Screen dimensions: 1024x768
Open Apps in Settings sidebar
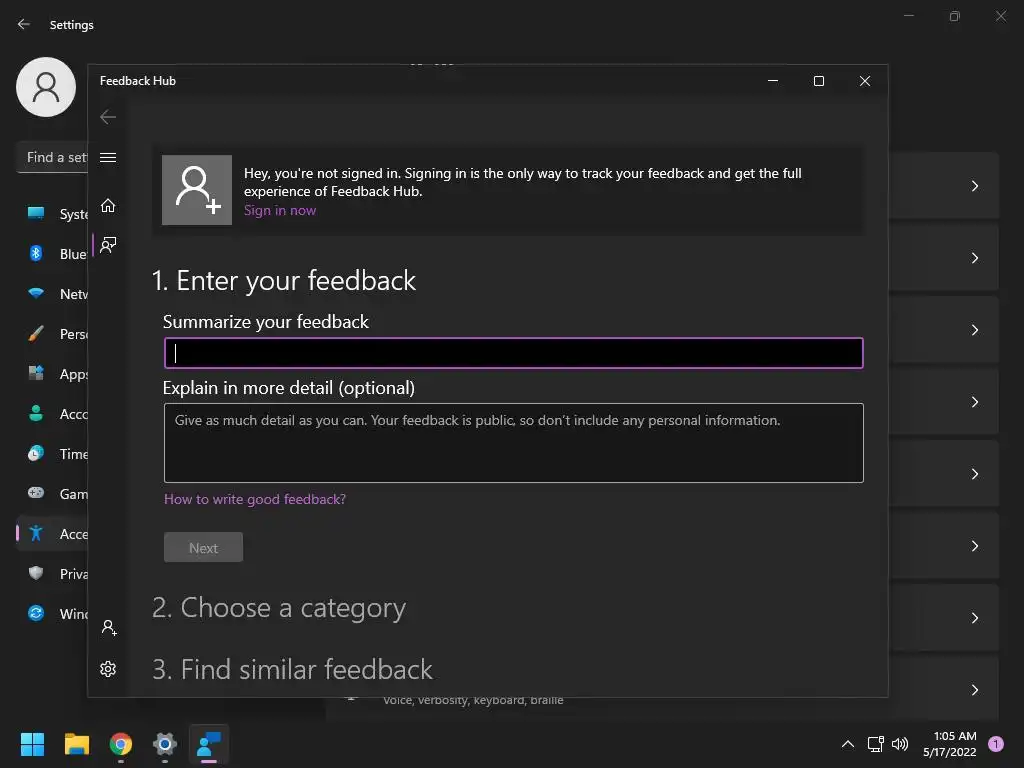pos(52,374)
